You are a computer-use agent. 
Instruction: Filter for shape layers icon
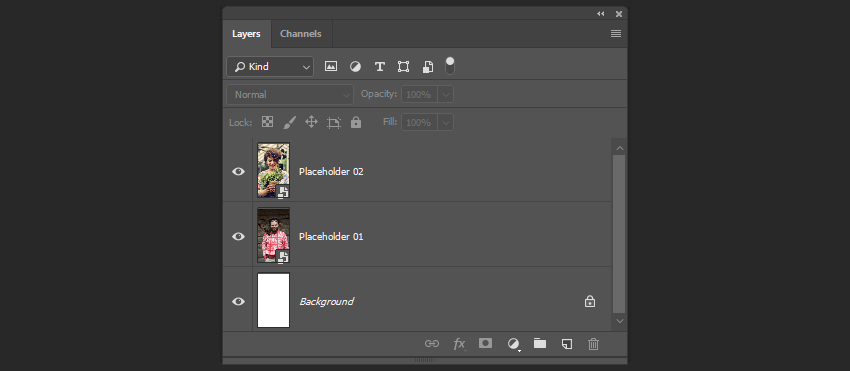pyautogui.click(x=403, y=66)
